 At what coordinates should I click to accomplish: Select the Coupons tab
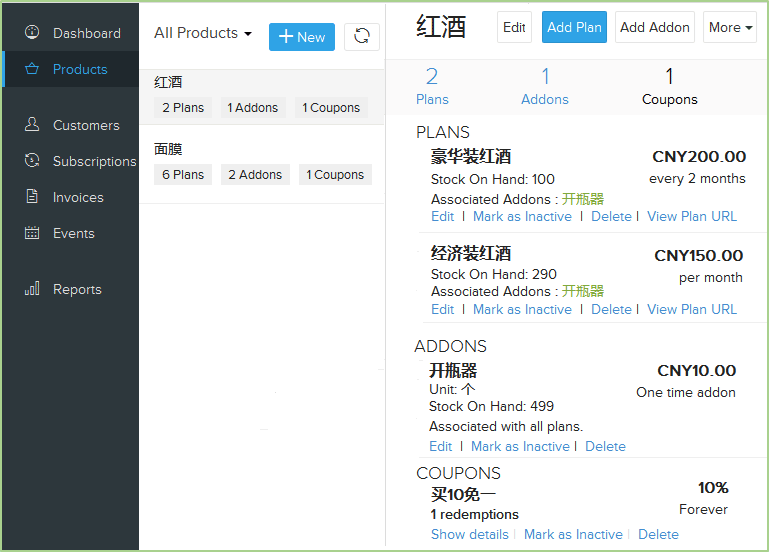point(669,86)
